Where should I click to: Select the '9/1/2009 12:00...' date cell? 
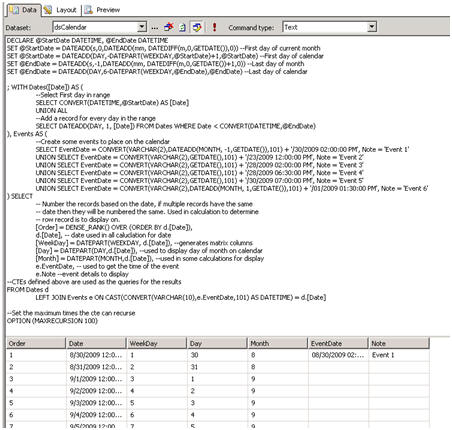(x=96, y=379)
